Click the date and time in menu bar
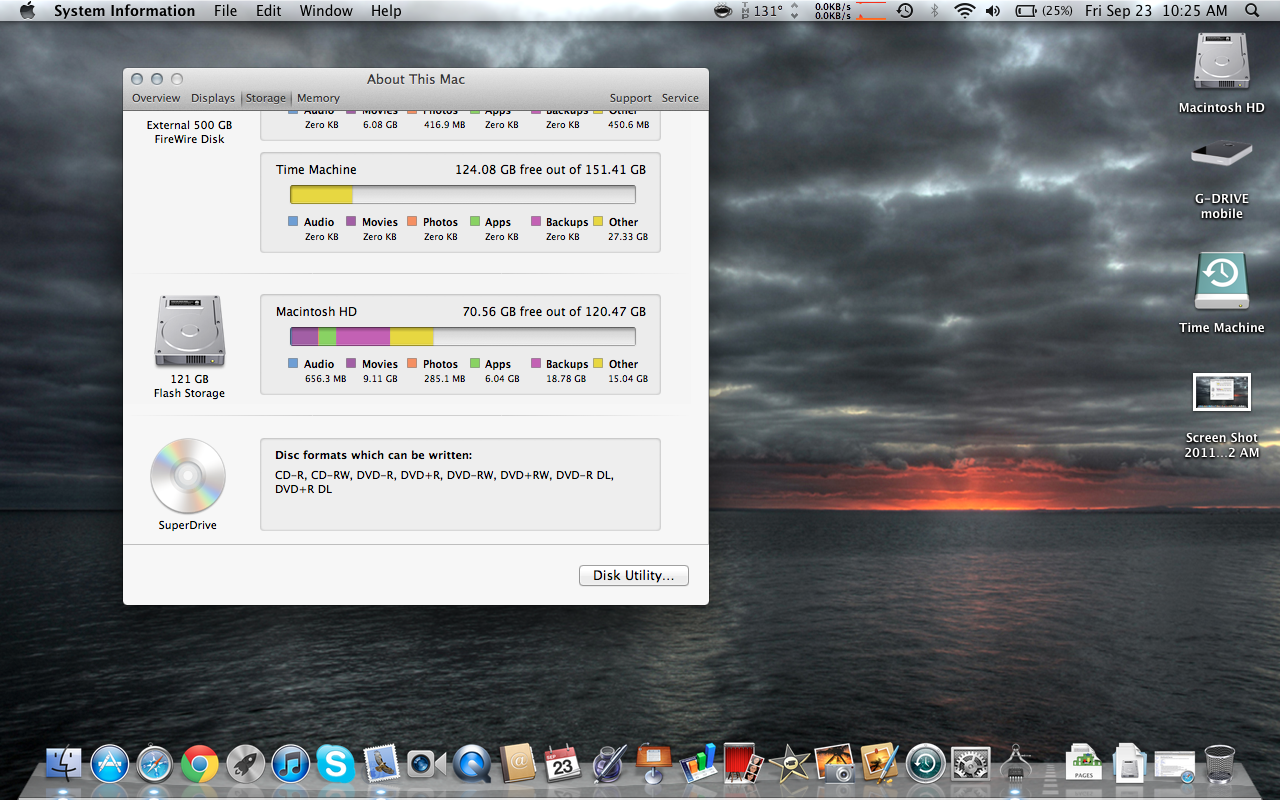The image size is (1280, 800). click(x=1156, y=11)
